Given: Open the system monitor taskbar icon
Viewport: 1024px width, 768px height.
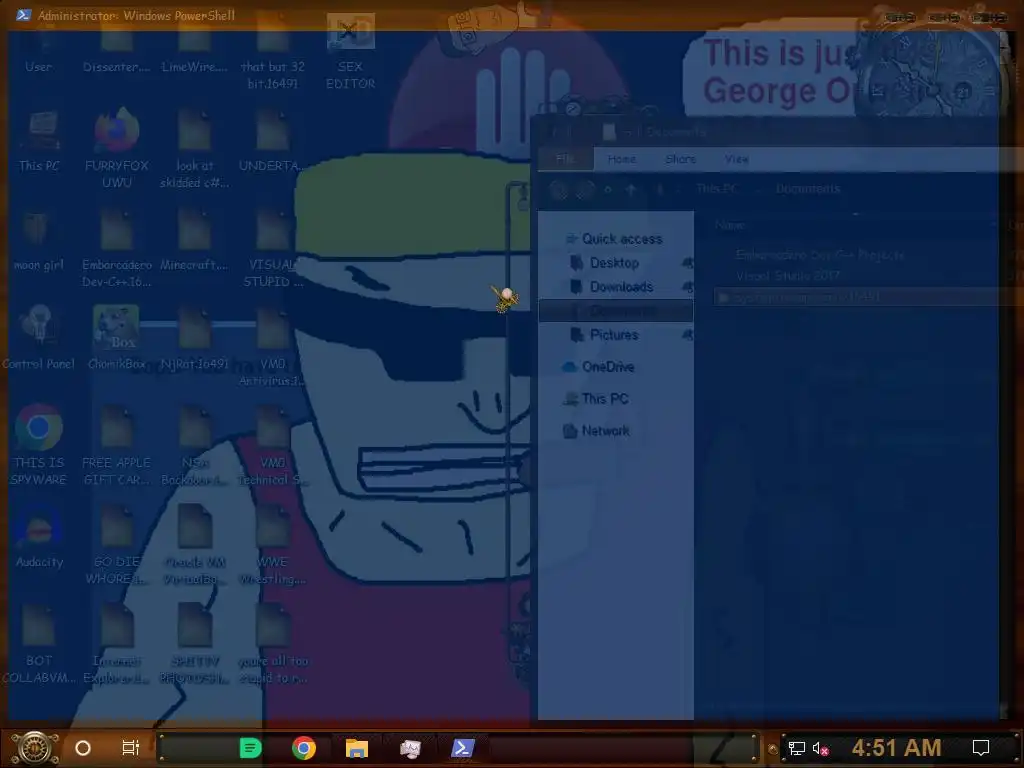Looking at the screenshot, I should (410, 748).
